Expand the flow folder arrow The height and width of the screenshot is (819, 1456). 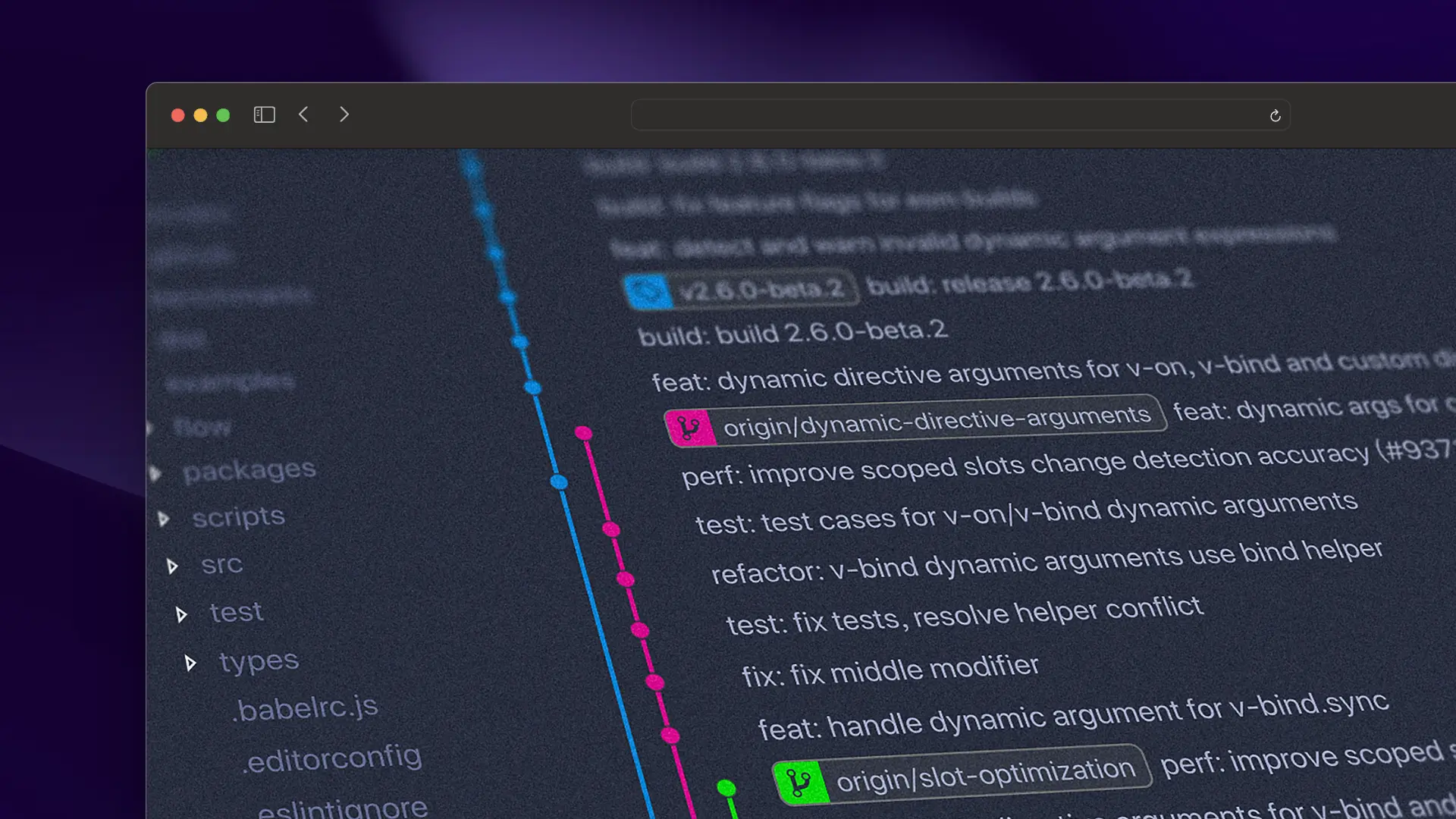(149, 428)
